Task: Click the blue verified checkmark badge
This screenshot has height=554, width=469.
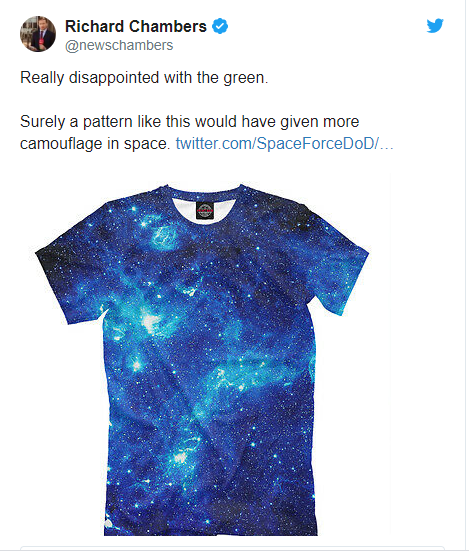Action: pyautogui.click(x=220, y=26)
